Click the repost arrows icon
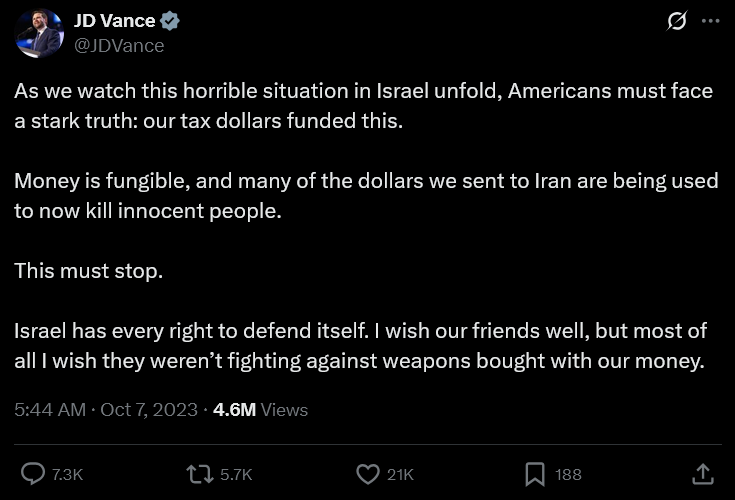The height and width of the screenshot is (500, 735). 199,473
